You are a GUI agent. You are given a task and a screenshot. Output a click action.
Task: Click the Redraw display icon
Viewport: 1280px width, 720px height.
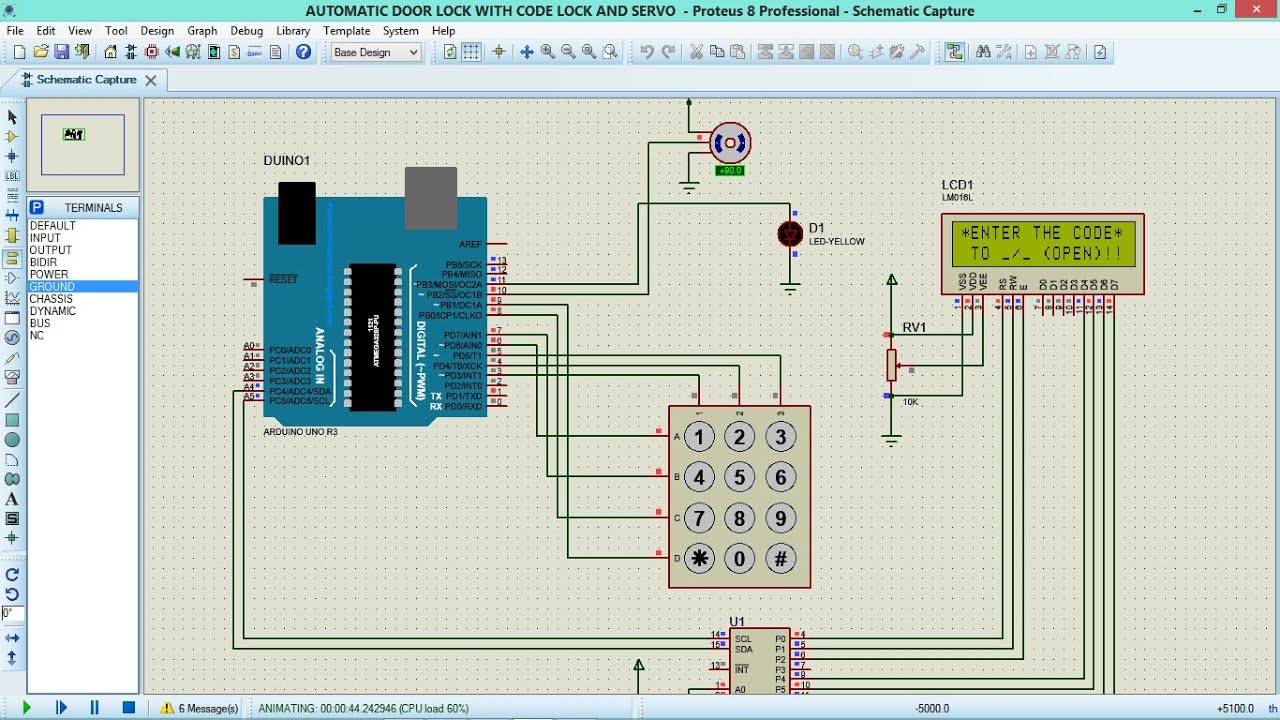pos(450,52)
